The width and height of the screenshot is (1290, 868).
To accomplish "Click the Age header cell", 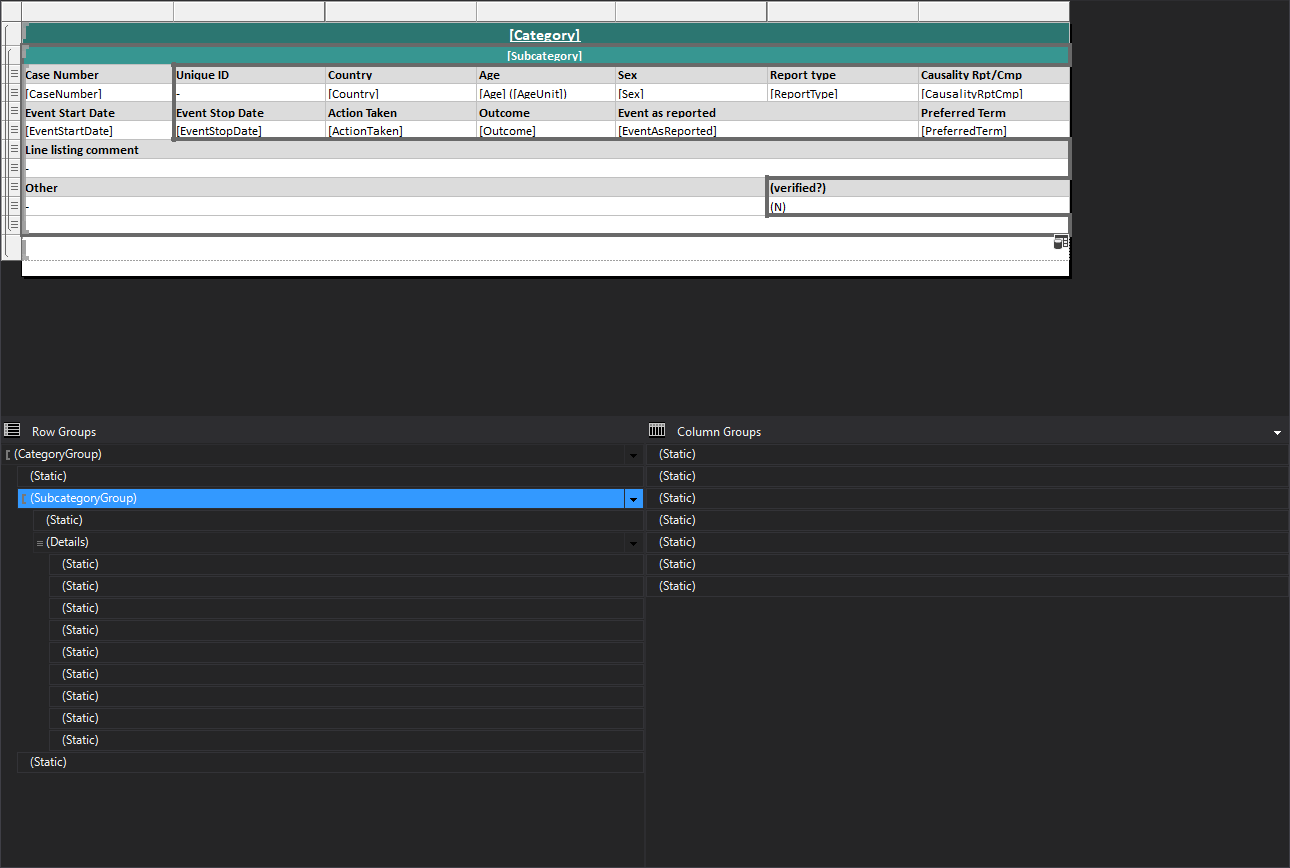I will (546, 75).
